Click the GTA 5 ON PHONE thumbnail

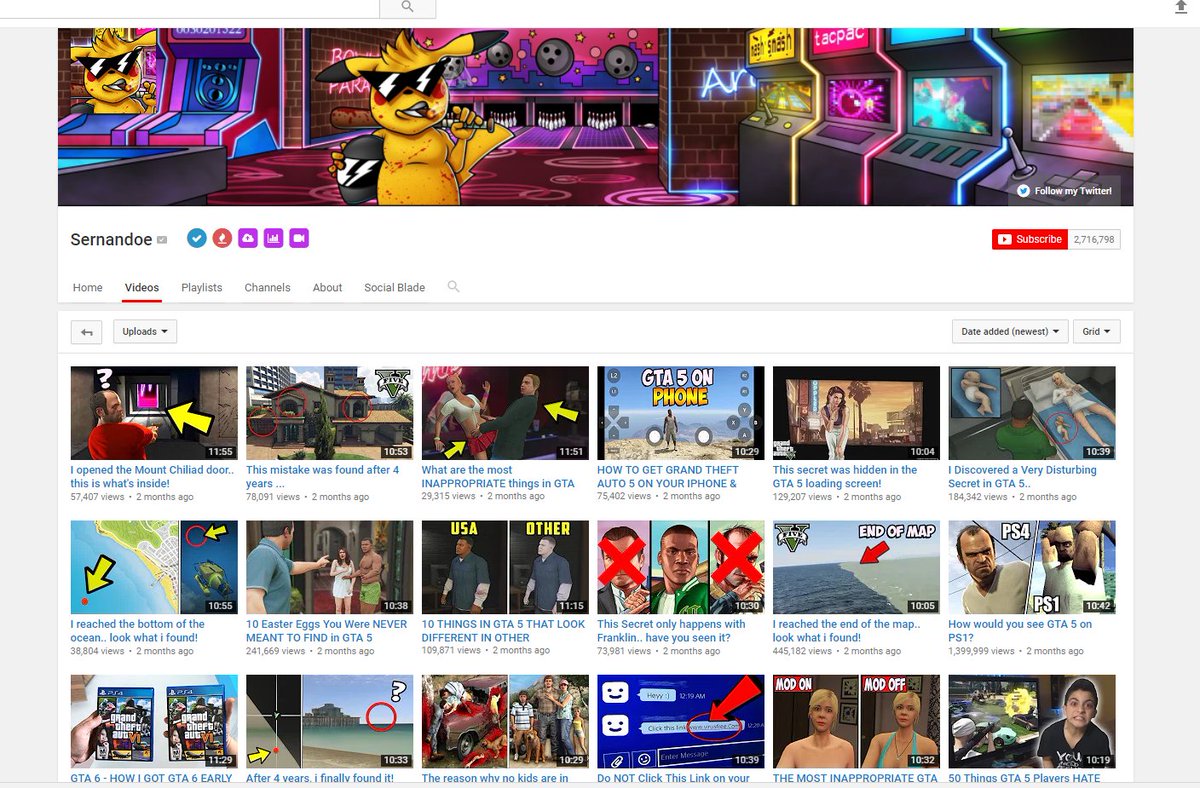tap(680, 413)
